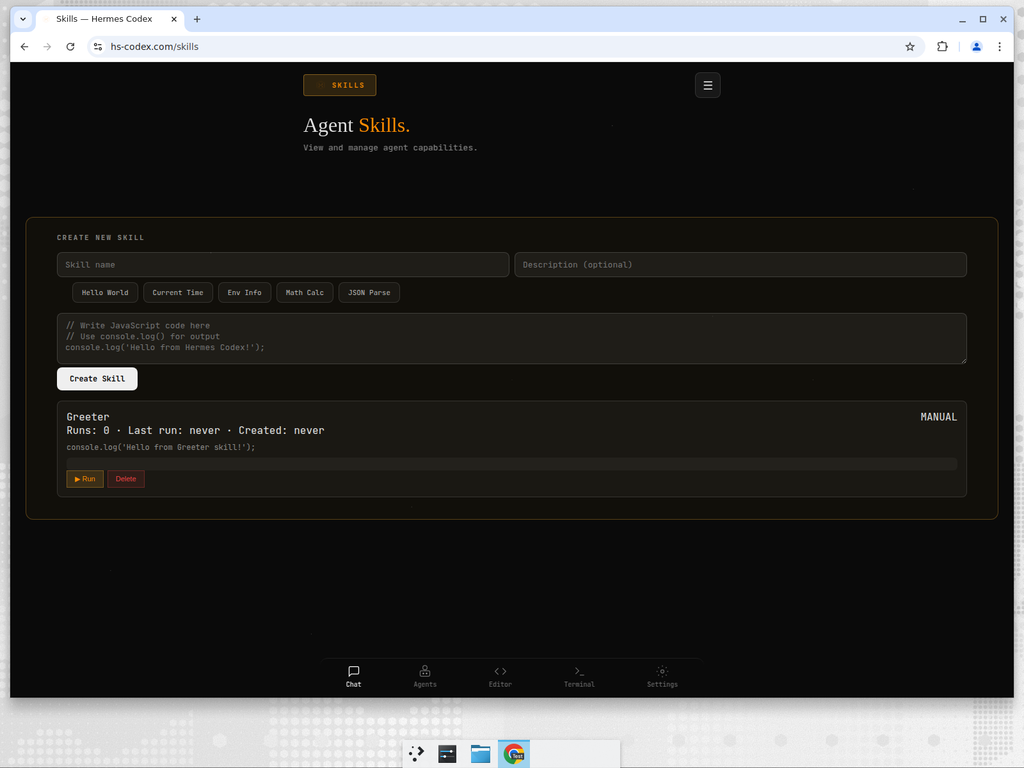Click into the JavaScript code textarea
Viewport: 1024px width, 768px height.
pos(511,338)
